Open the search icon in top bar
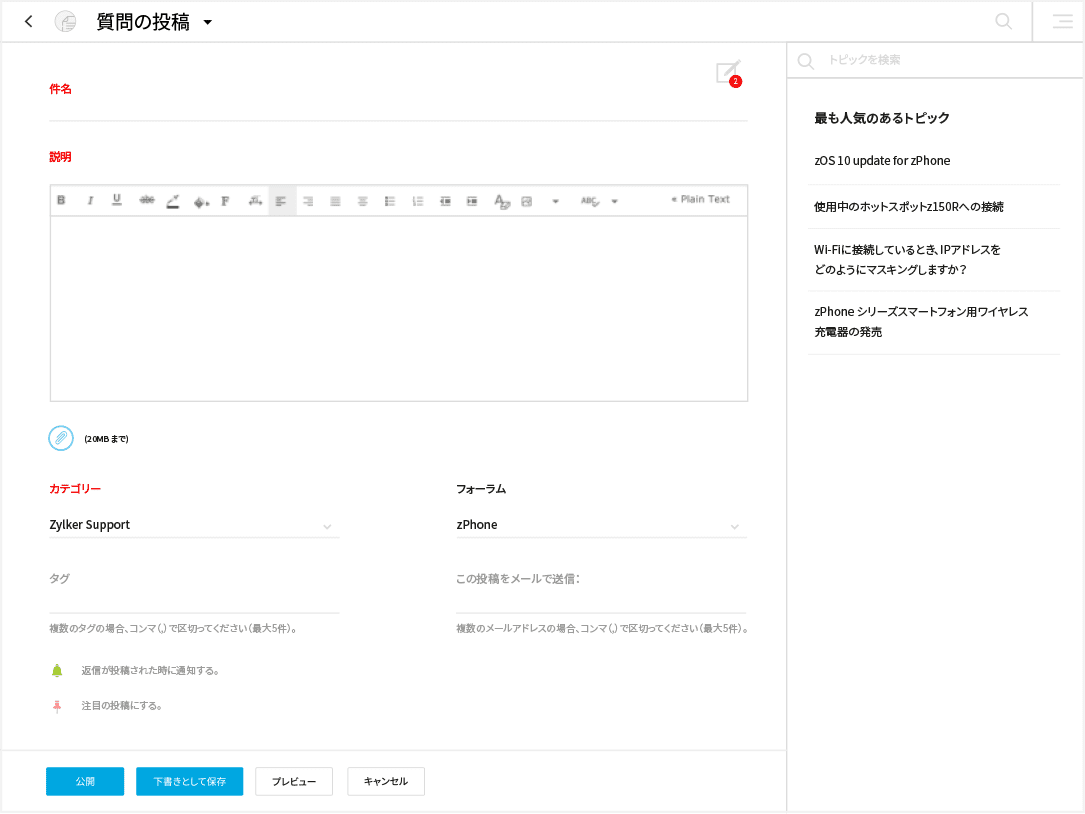This screenshot has width=1085, height=814. coord(1003,21)
